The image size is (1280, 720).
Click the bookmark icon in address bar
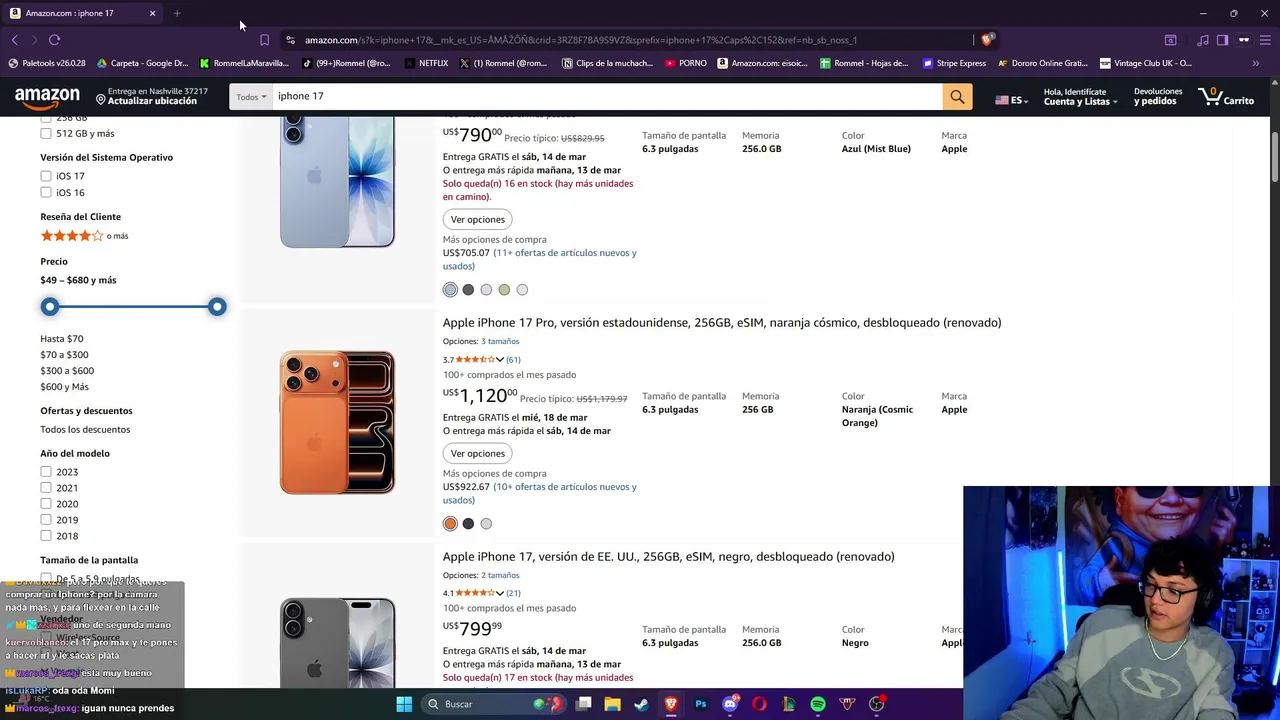click(x=264, y=40)
